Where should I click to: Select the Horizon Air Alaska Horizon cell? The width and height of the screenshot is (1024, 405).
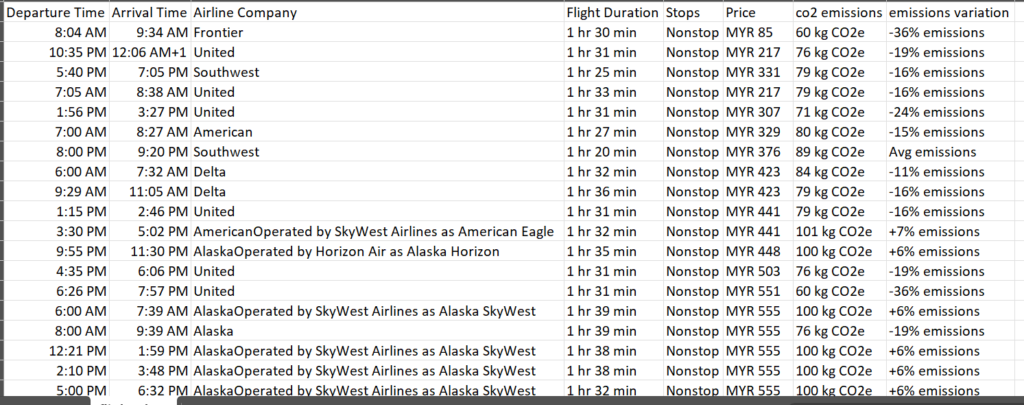point(377,251)
